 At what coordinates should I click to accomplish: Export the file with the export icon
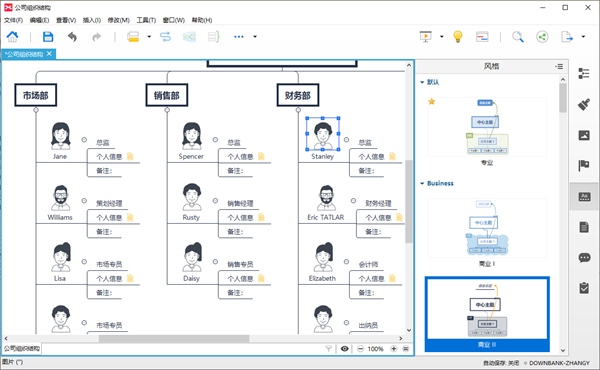coord(567,37)
